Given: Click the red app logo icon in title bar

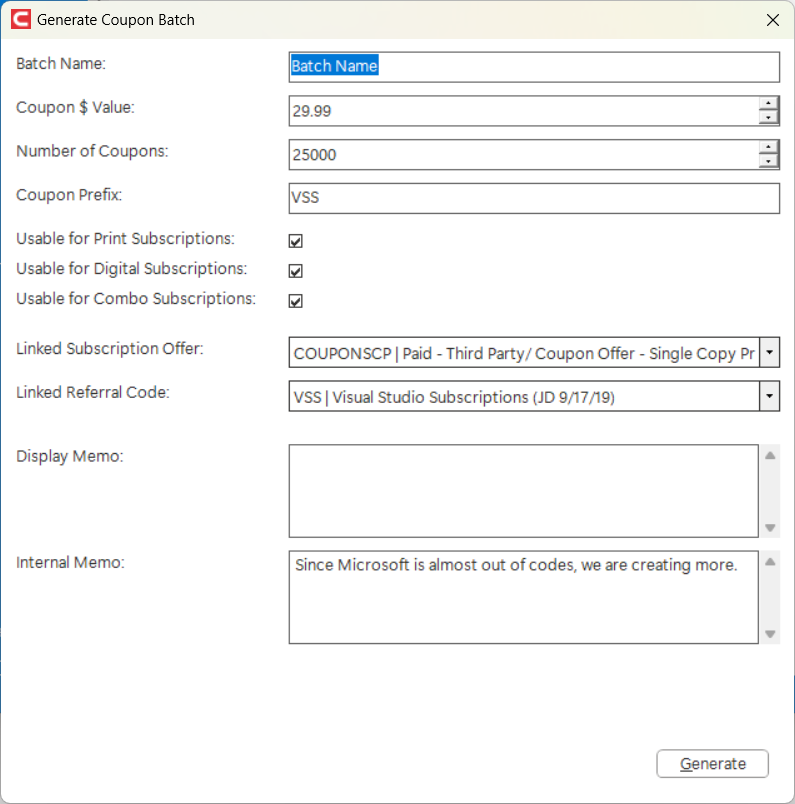Looking at the screenshot, I should coord(21,19).
